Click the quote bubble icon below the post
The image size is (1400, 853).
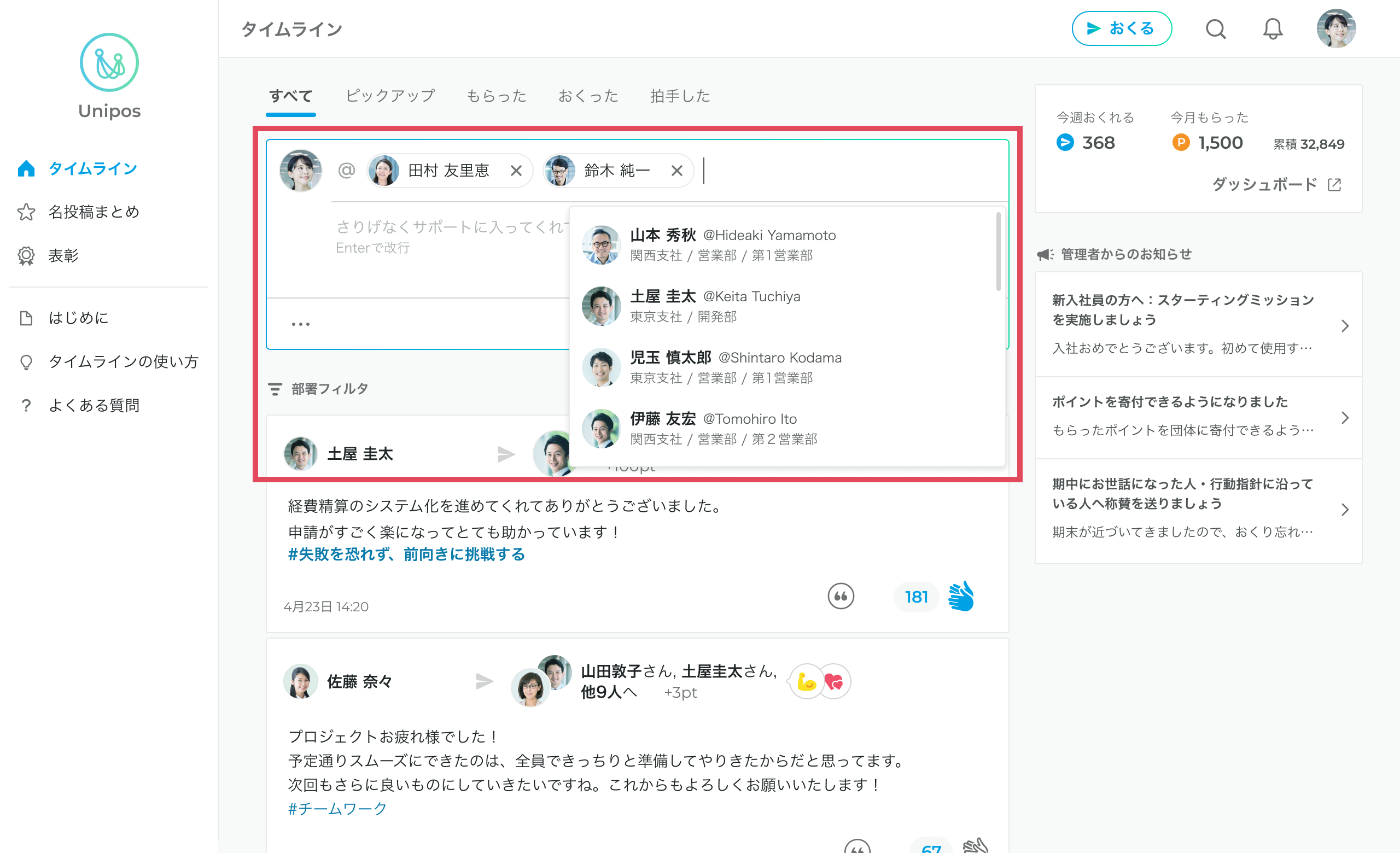pos(842,597)
